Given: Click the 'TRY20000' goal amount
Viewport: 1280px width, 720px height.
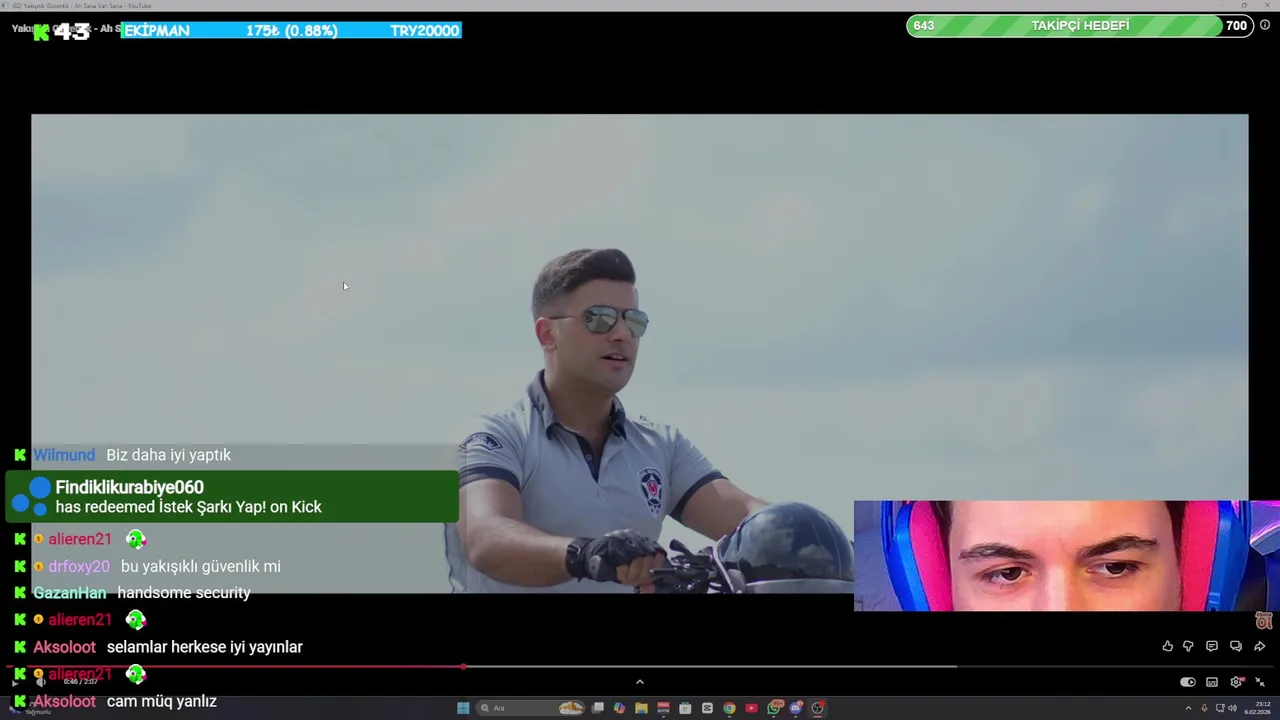Looking at the screenshot, I should pos(425,30).
